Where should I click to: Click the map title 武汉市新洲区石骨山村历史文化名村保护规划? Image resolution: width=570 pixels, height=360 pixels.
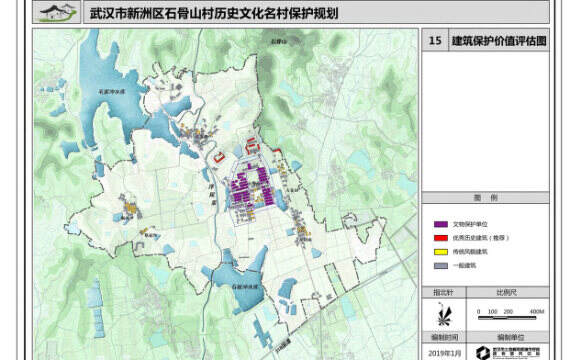[214, 13]
